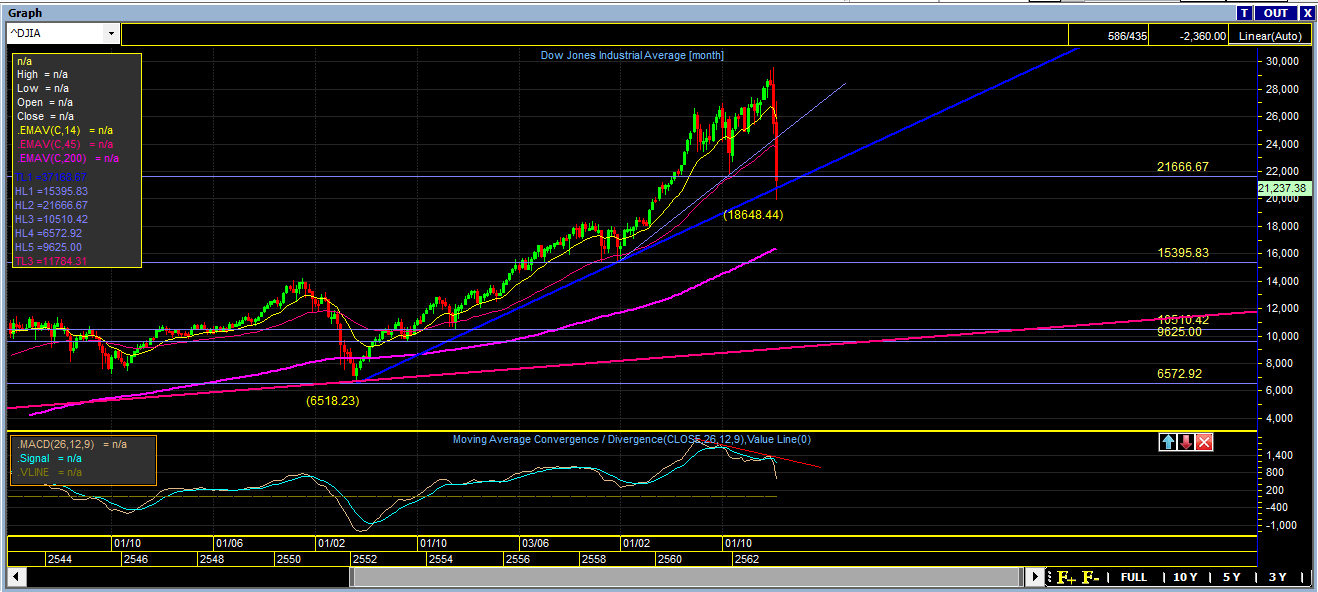
Task: Click the 15395.83 horizontal line label
Action: (x=1183, y=253)
